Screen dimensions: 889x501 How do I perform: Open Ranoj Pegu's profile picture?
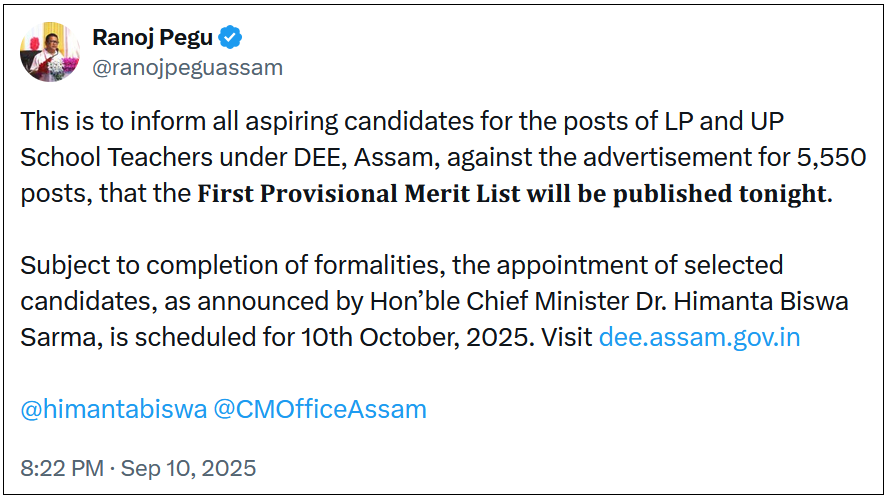(50, 52)
